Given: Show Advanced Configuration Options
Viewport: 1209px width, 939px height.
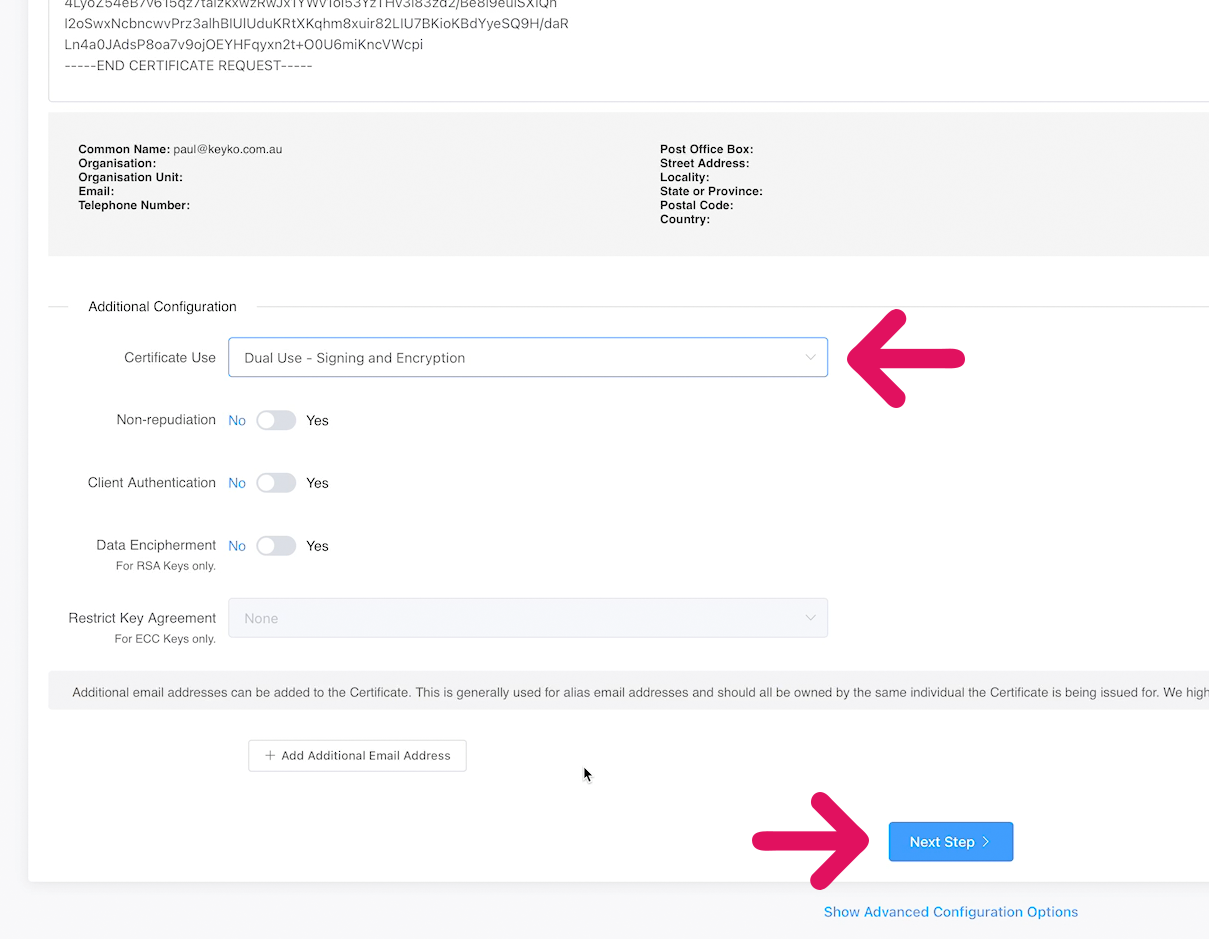Looking at the screenshot, I should pos(950,911).
